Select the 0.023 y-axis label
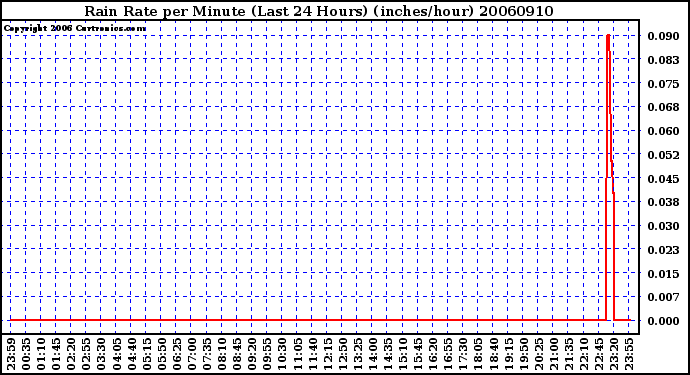The image size is (690, 375). (x=663, y=250)
